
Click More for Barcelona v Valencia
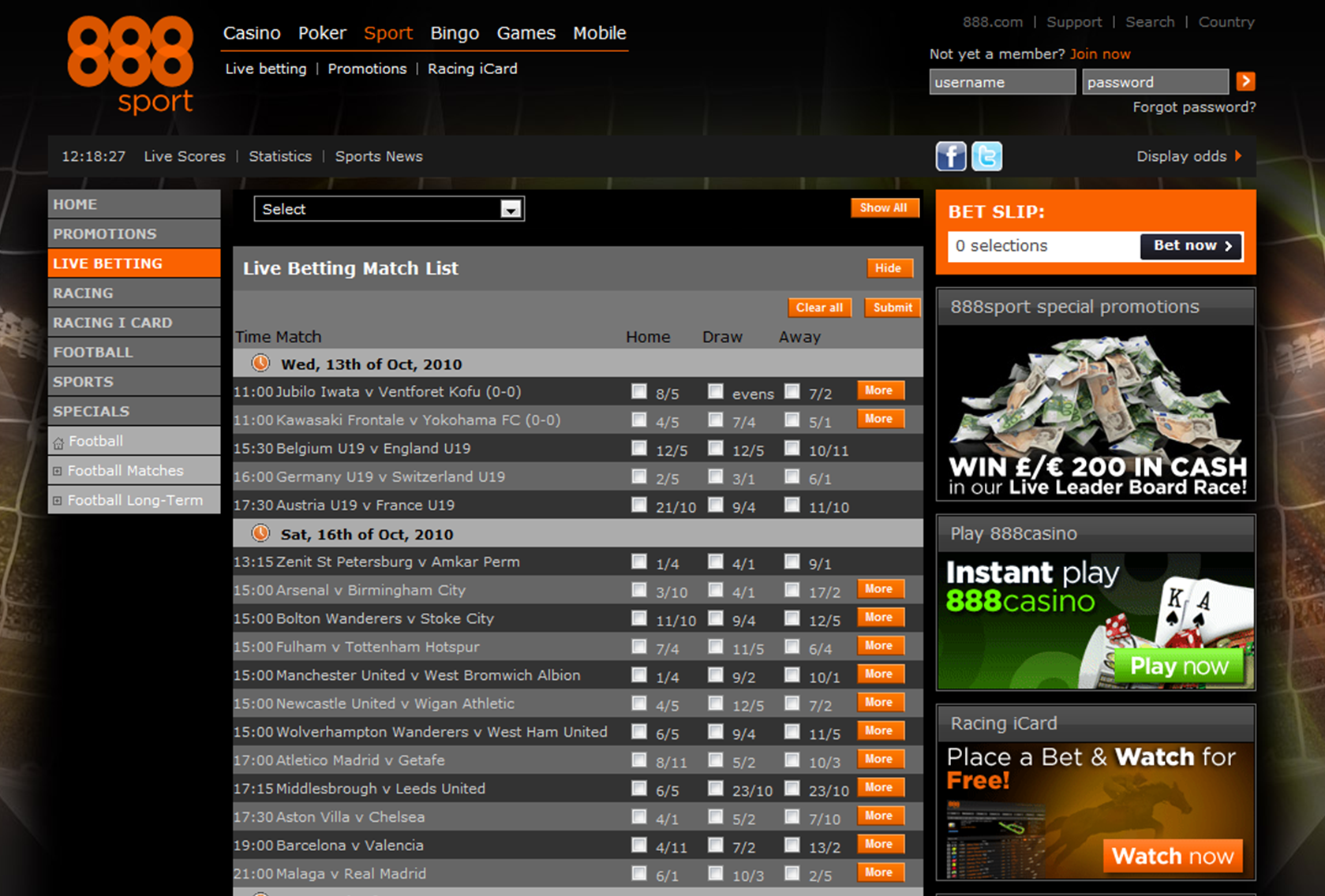tap(879, 844)
